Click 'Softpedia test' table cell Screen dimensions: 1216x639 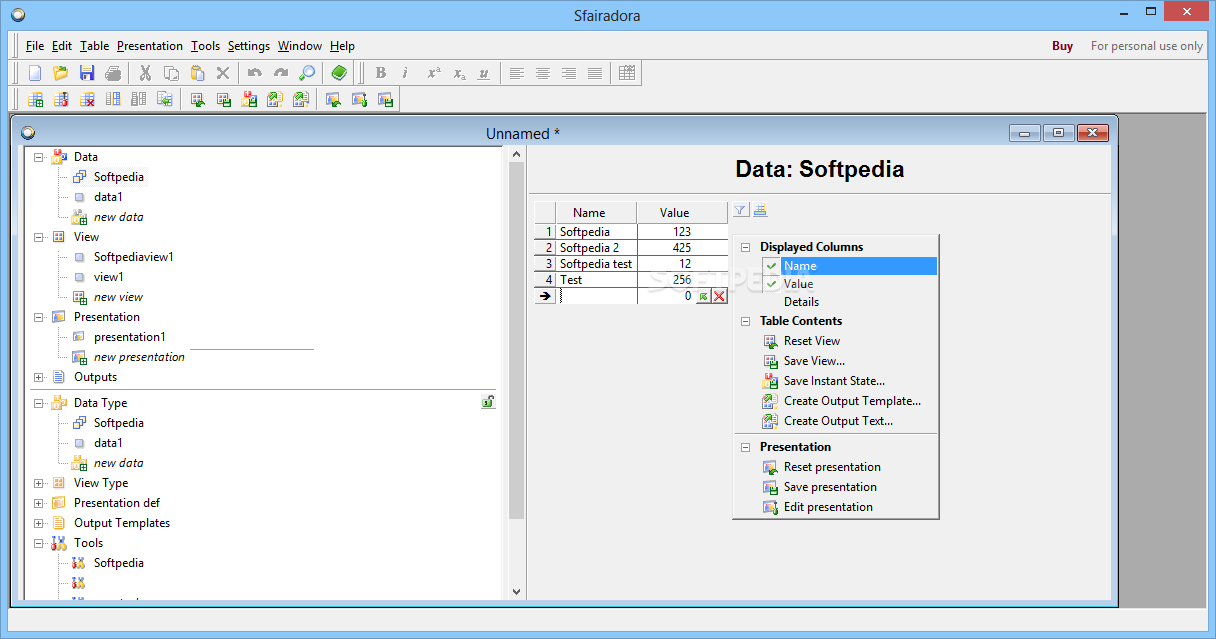596,264
